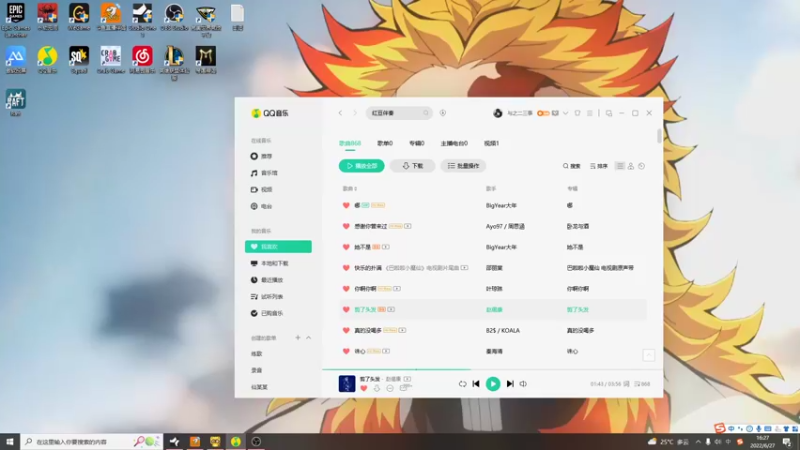This screenshot has width=800, height=450.
Task: Click the song-title column header to sort
Action: click(x=349, y=189)
